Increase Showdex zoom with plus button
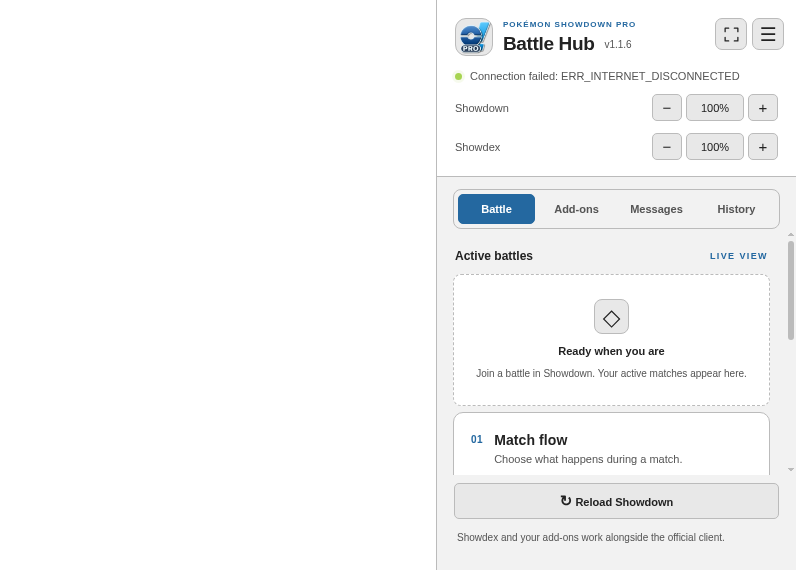 point(763,147)
